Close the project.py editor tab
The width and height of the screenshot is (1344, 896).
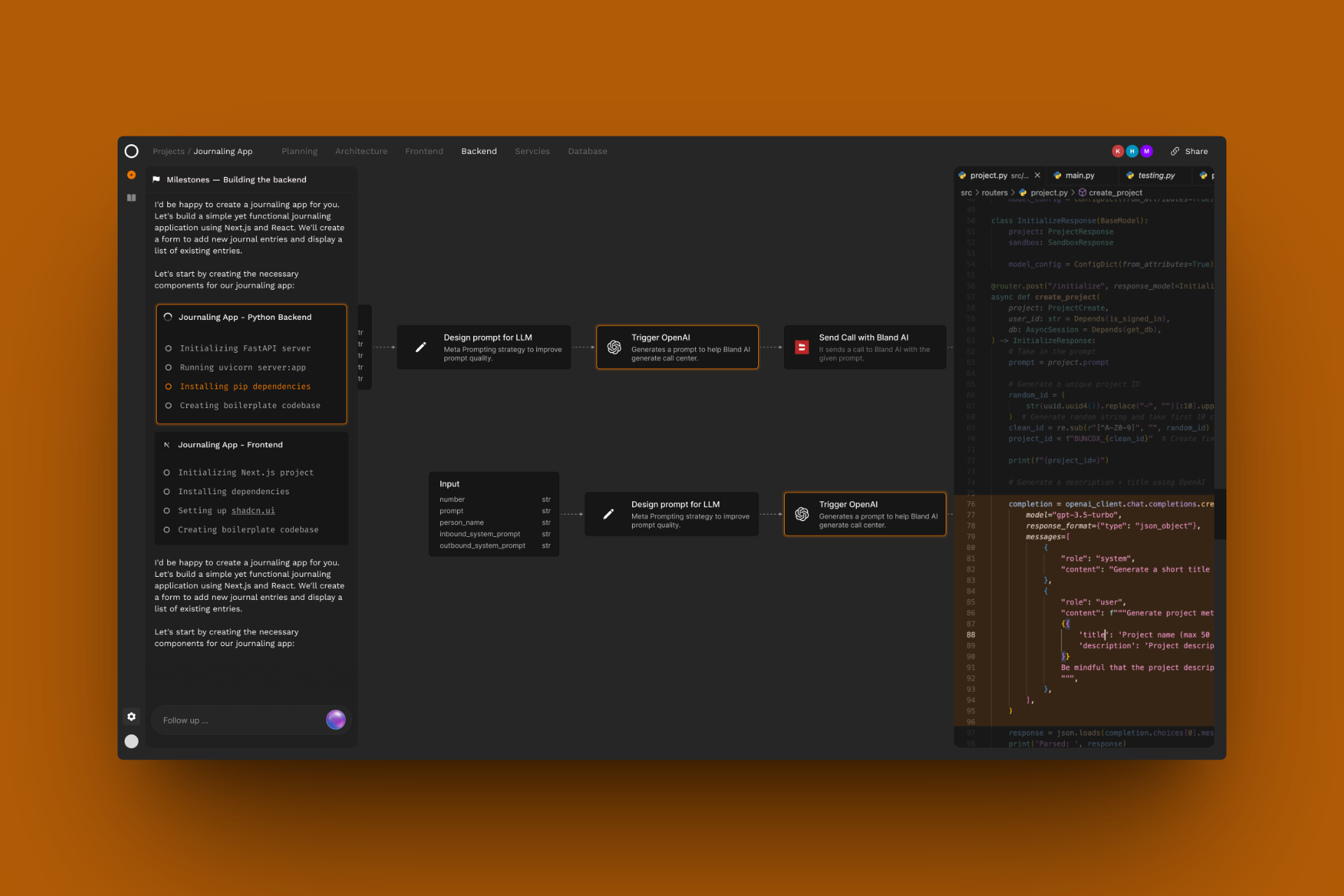[x=1037, y=176]
